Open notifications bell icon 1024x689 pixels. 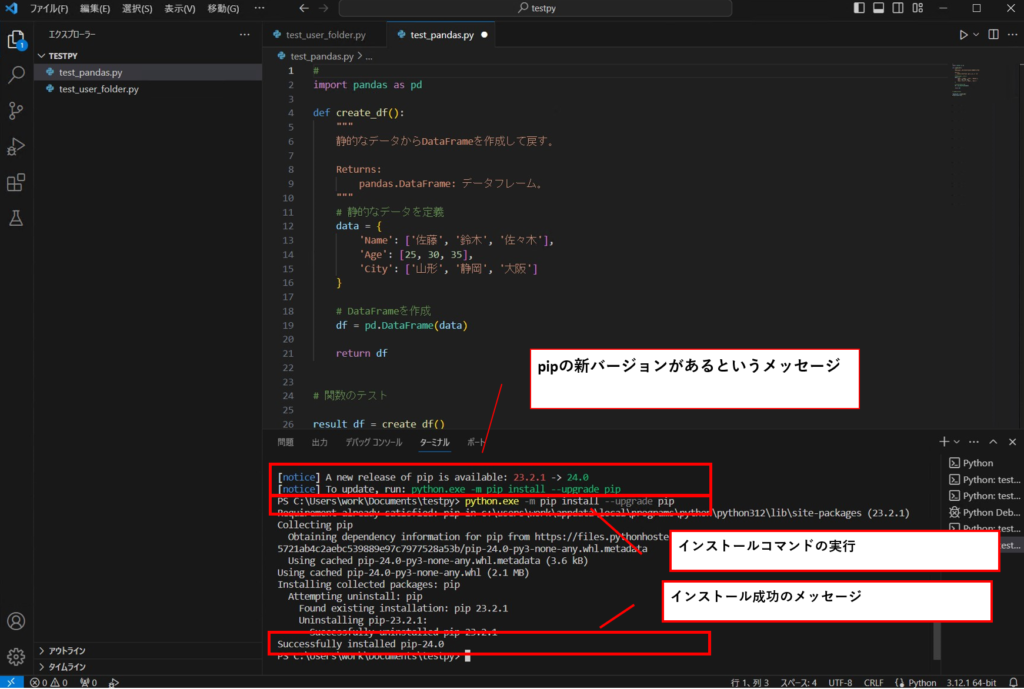1013,682
